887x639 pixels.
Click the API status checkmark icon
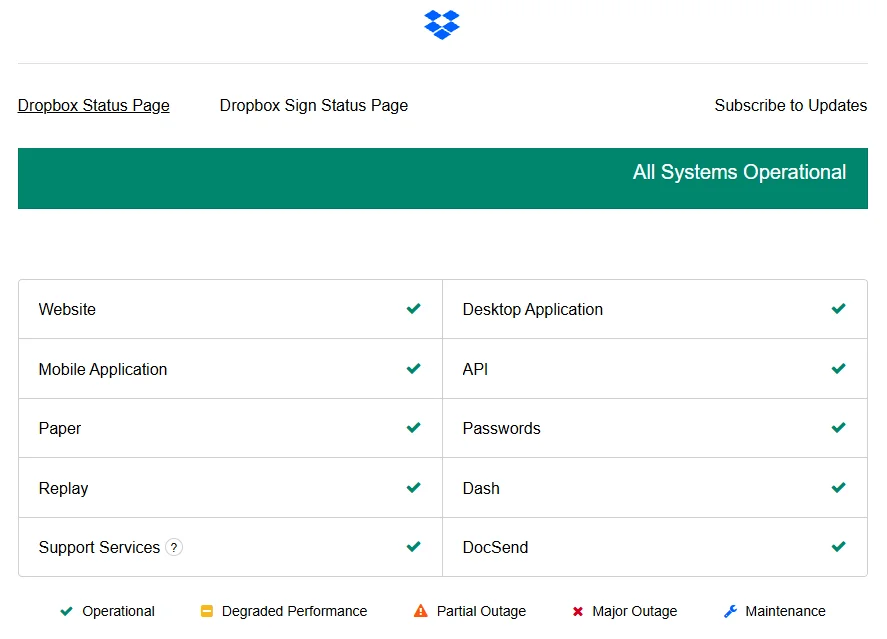[x=838, y=368]
